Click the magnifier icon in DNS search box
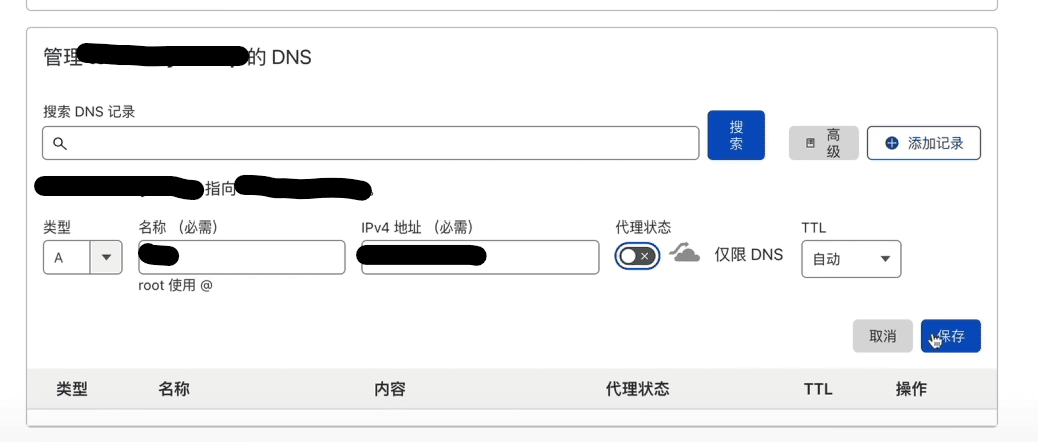The height and width of the screenshot is (442, 1038). coord(60,144)
